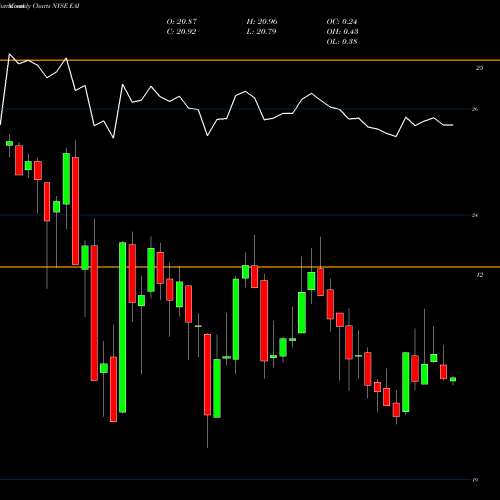The image size is (500, 500).
Task: Click the first green candlestick on the chart
Action: point(9,143)
